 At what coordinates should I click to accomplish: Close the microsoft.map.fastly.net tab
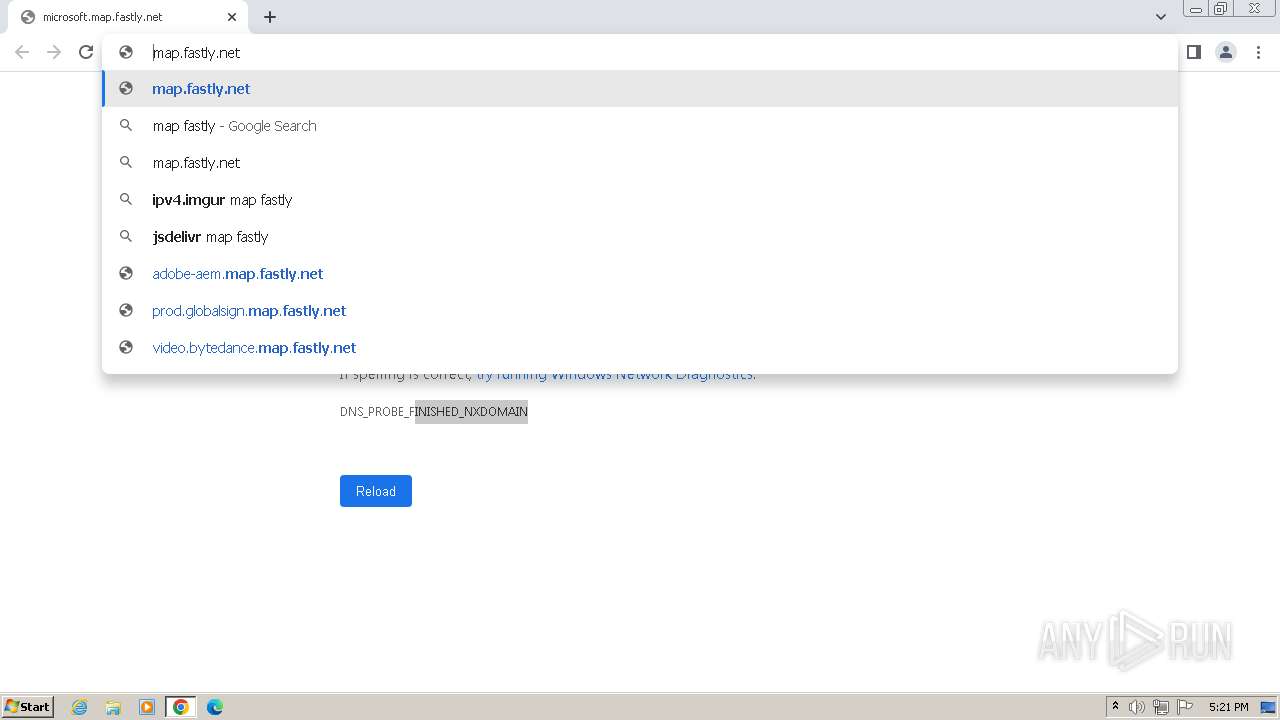click(232, 17)
